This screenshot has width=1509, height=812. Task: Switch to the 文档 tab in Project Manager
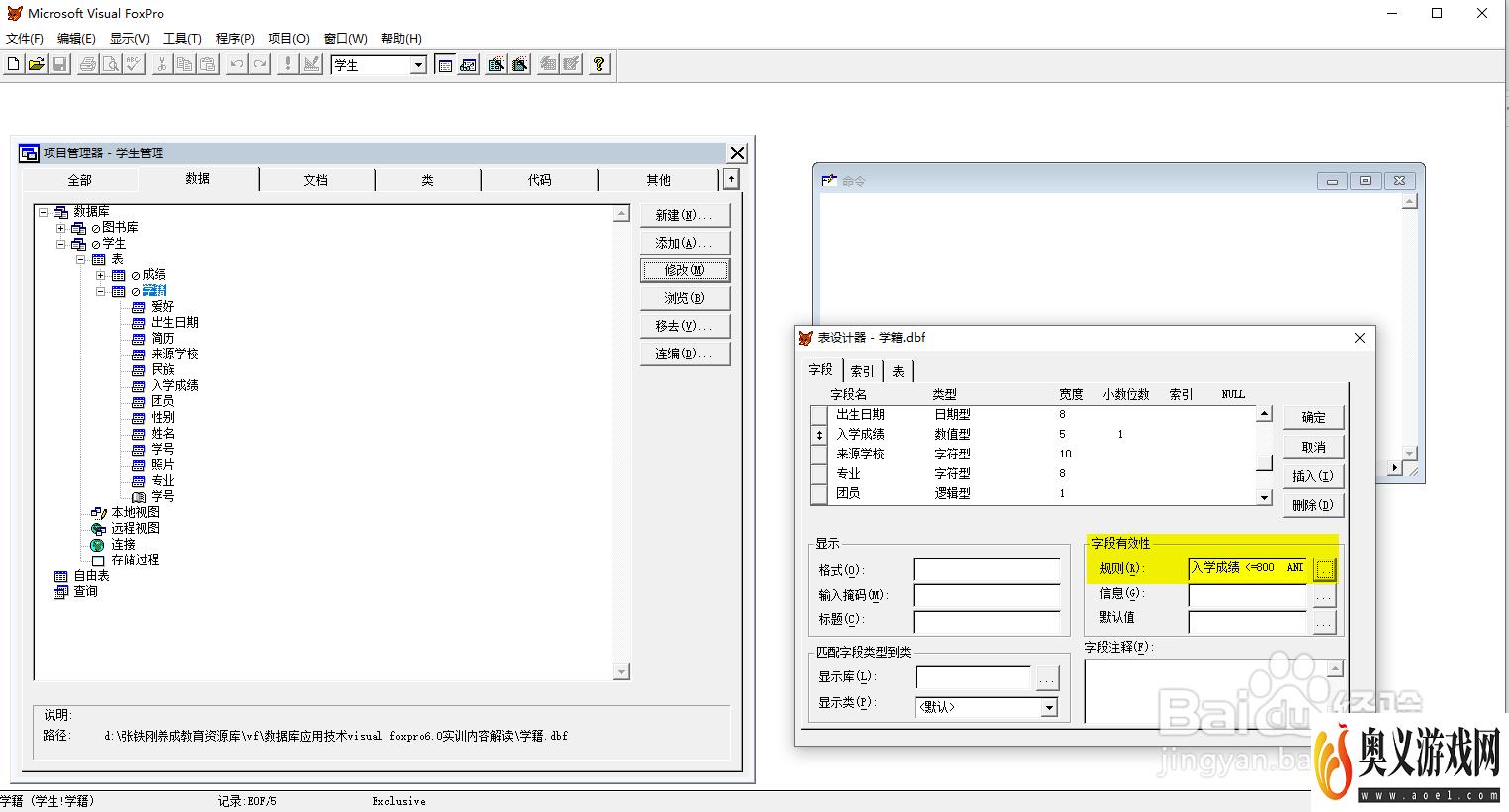315,180
